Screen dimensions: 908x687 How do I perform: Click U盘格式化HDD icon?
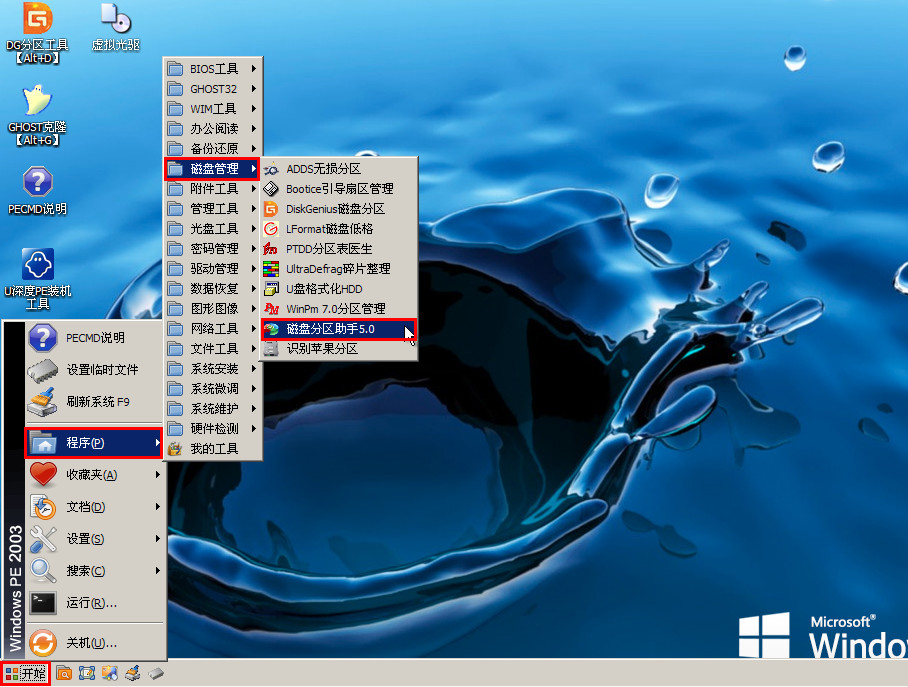coord(271,289)
